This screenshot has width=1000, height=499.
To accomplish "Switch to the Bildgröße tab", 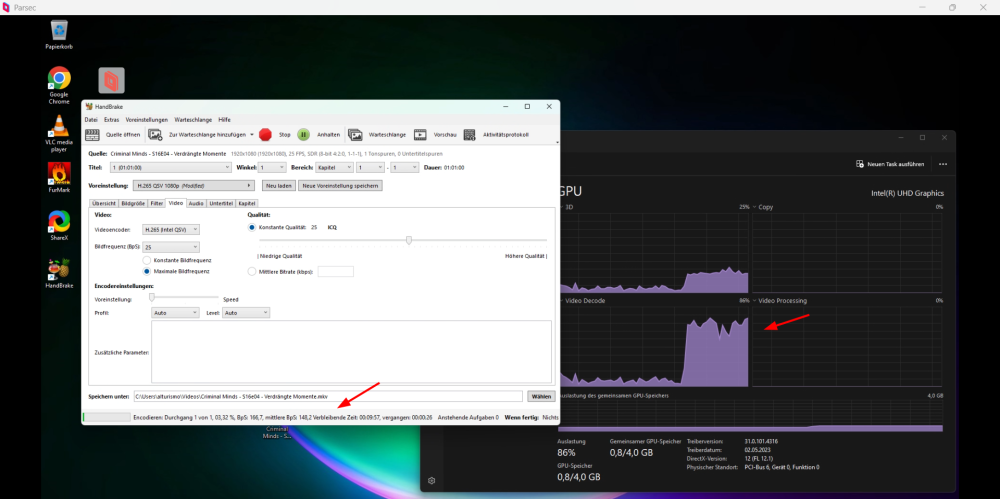I will tap(133, 204).
